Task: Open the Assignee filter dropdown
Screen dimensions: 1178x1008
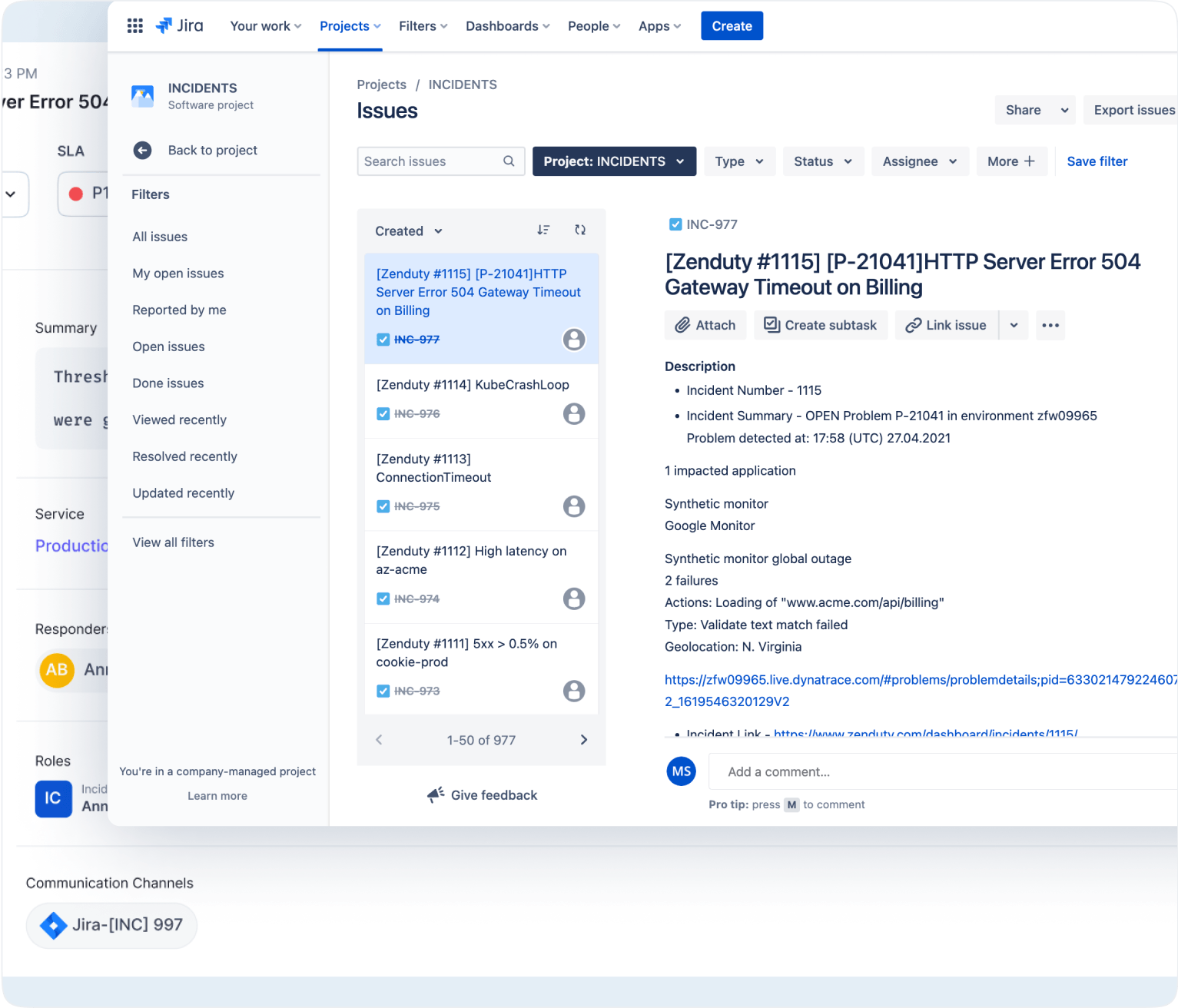Action: pos(919,161)
